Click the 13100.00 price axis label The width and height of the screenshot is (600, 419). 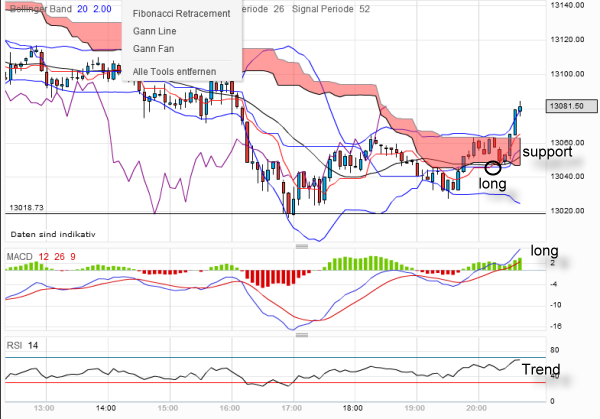[567, 74]
